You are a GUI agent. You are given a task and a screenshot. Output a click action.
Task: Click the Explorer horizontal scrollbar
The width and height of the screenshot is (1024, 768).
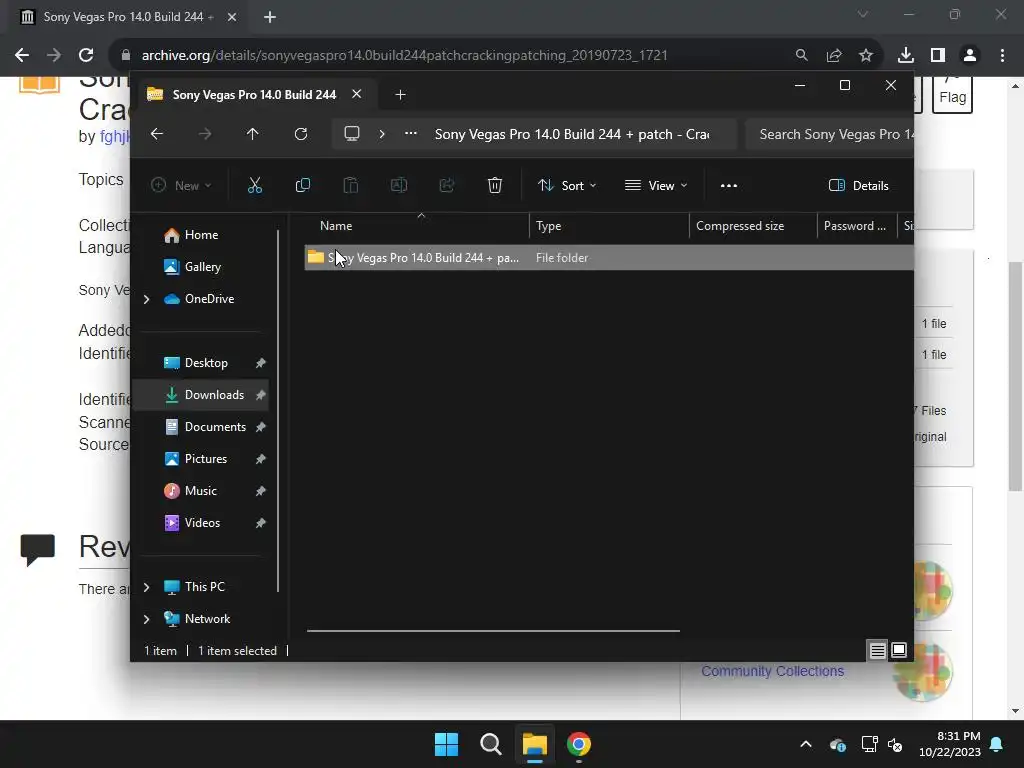pos(493,631)
